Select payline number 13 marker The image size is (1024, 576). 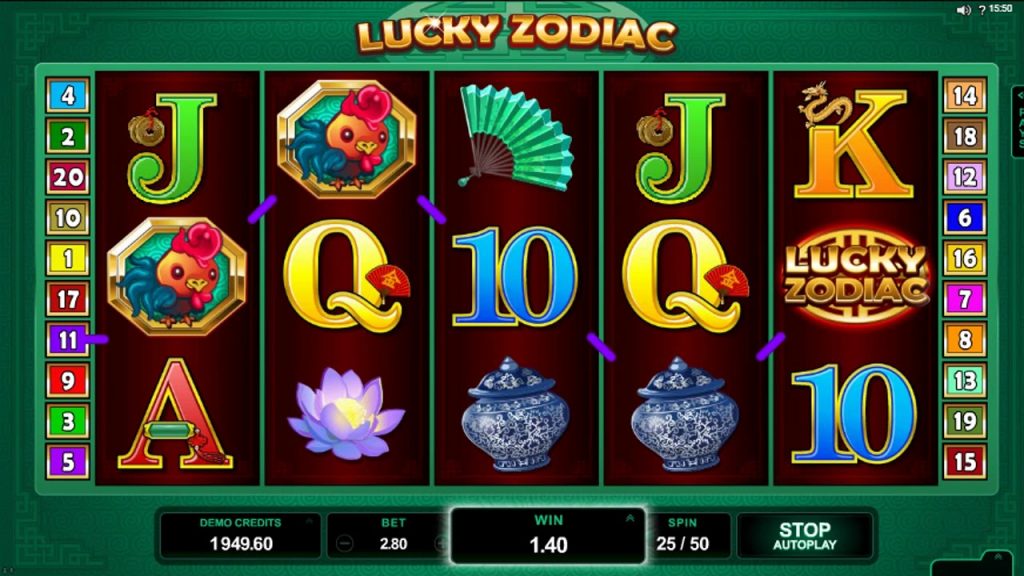tap(965, 380)
